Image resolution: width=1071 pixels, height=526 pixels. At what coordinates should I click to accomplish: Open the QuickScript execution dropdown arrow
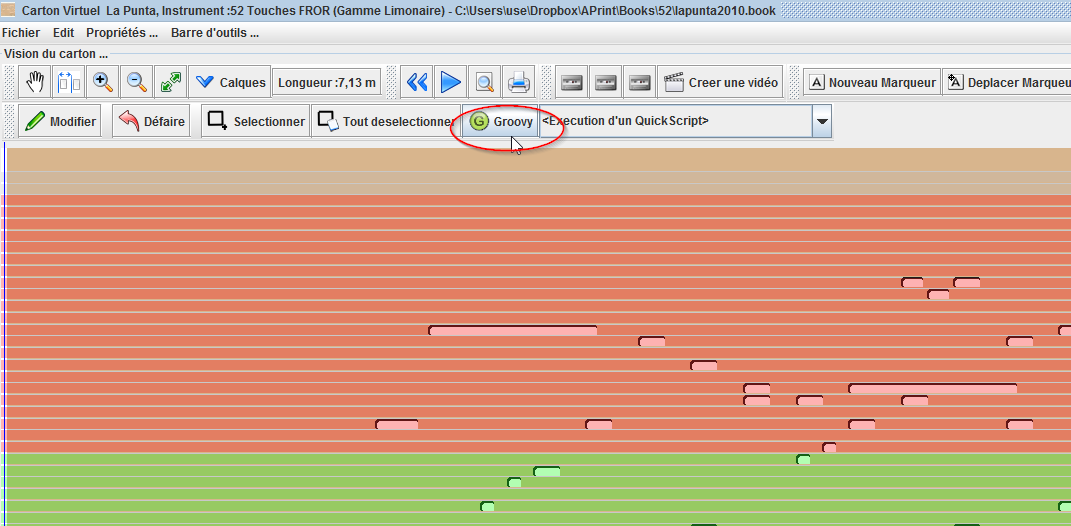[822, 121]
